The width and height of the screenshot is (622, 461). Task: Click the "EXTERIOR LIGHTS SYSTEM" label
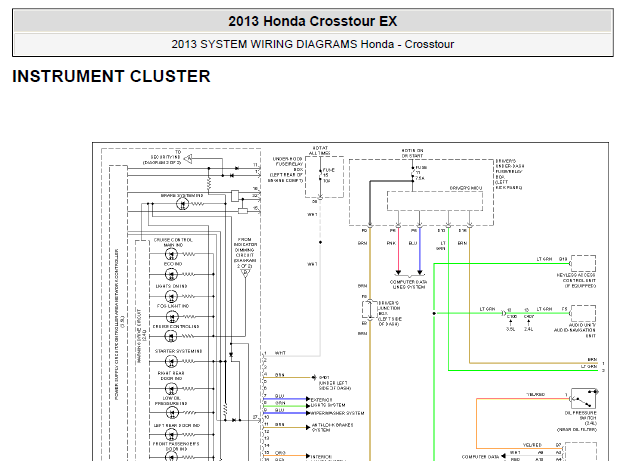[328, 402]
